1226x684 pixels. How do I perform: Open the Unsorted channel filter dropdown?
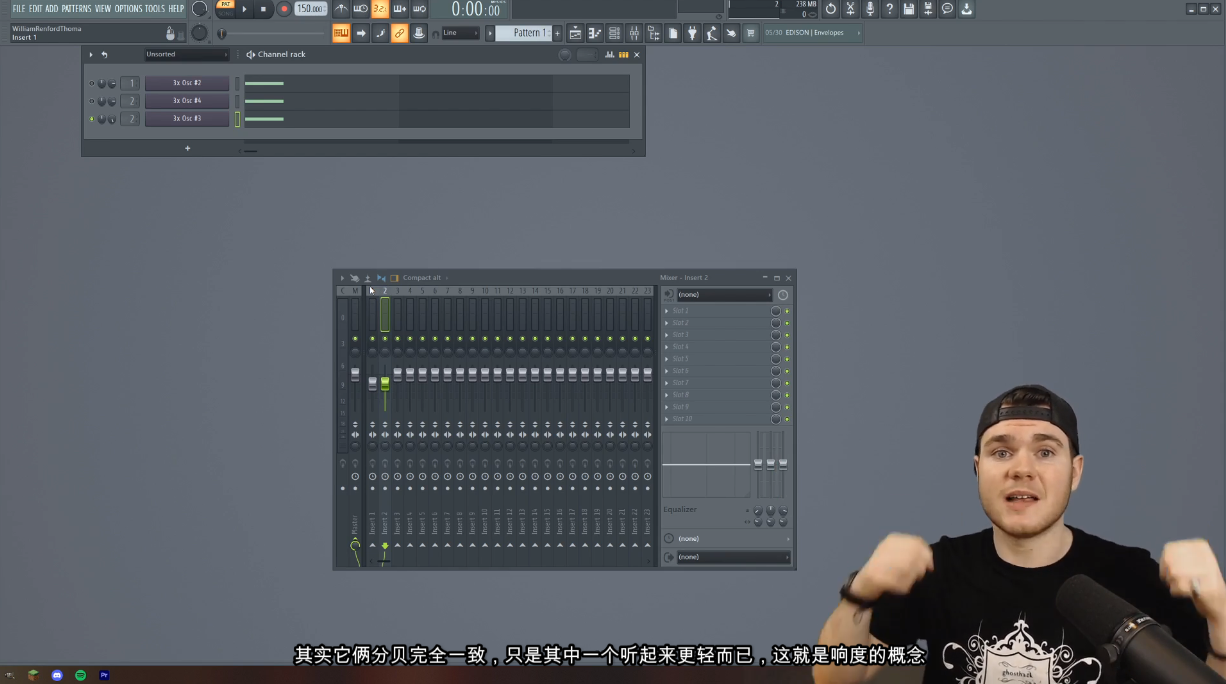click(186, 55)
